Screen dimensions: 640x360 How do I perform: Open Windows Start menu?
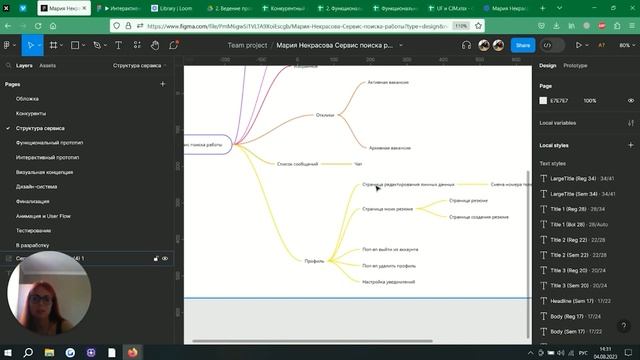click(8, 352)
